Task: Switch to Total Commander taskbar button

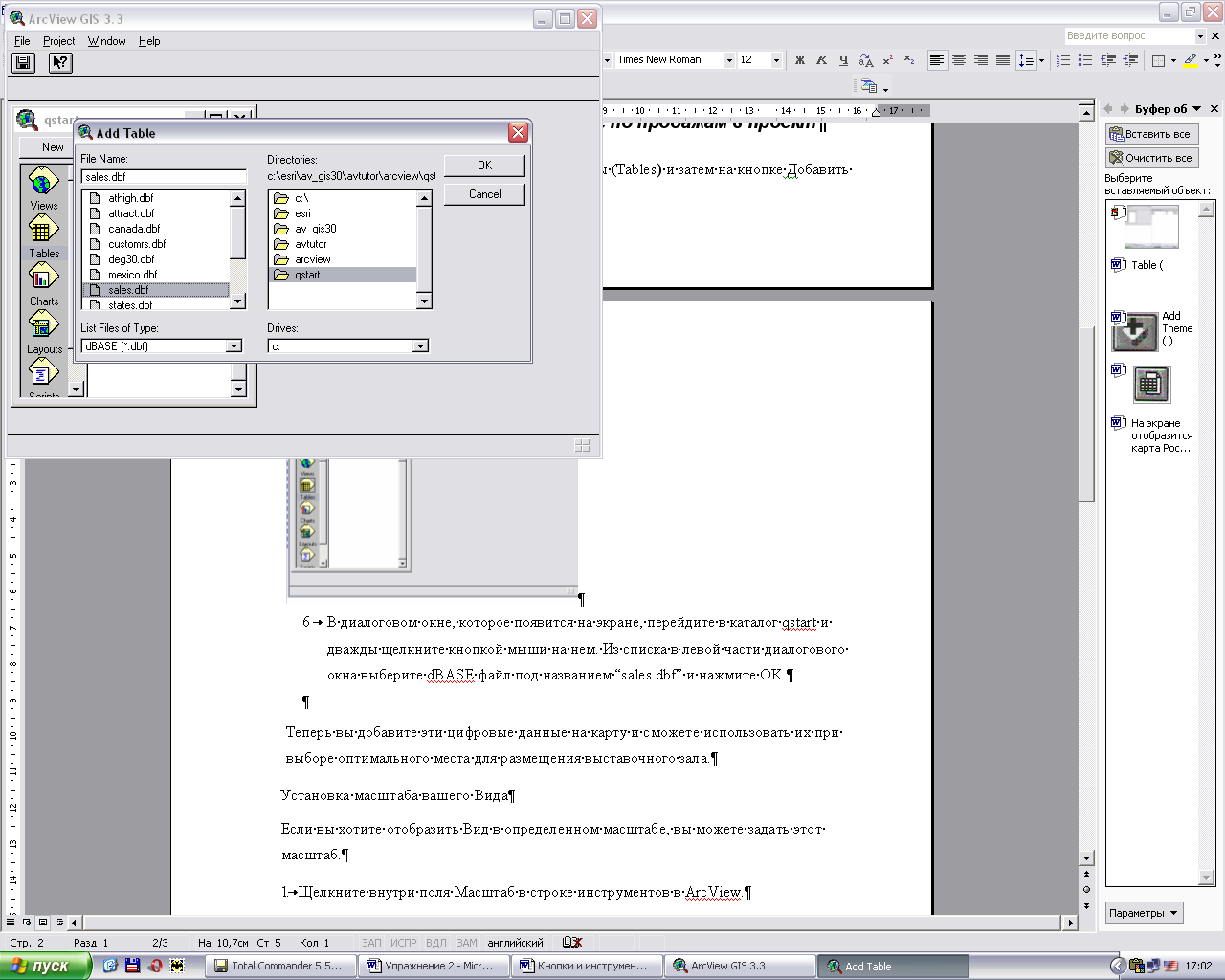Action: click(x=282, y=966)
